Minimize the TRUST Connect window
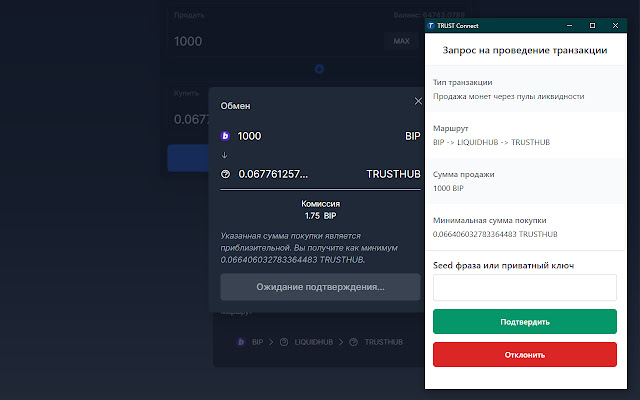Viewport: 640px width, 400px height. tap(569, 26)
